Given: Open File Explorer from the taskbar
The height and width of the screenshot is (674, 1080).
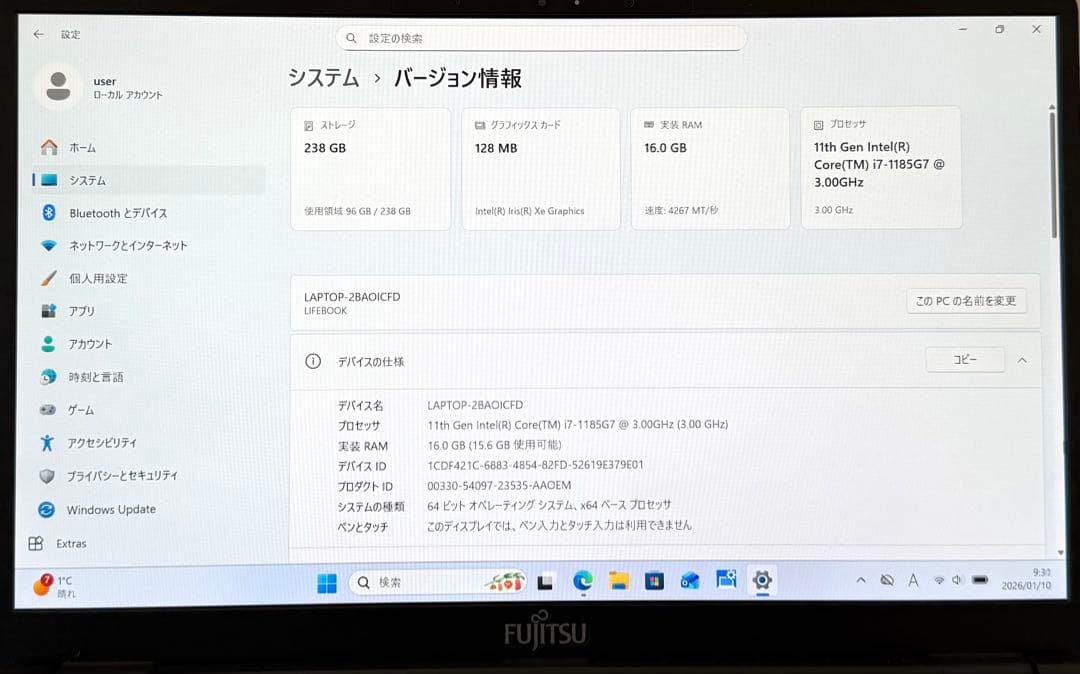Looking at the screenshot, I should [x=617, y=580].
